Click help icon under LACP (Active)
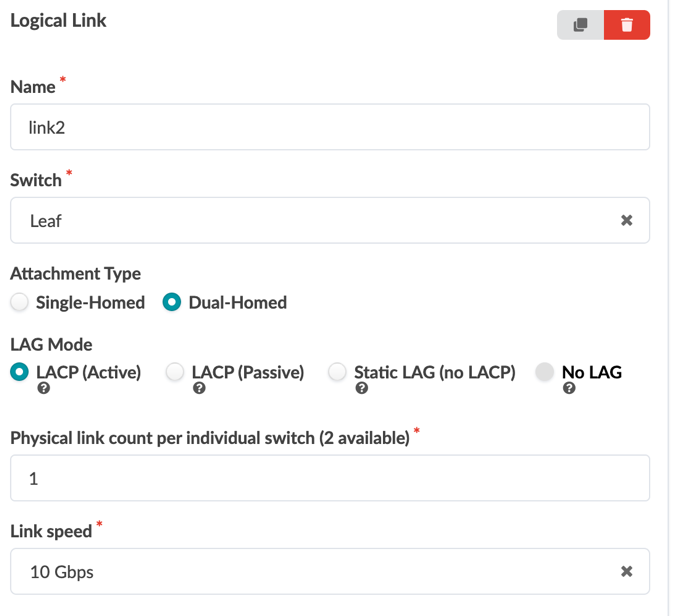This screenshot has height=616, width=677. pos(44,389)
